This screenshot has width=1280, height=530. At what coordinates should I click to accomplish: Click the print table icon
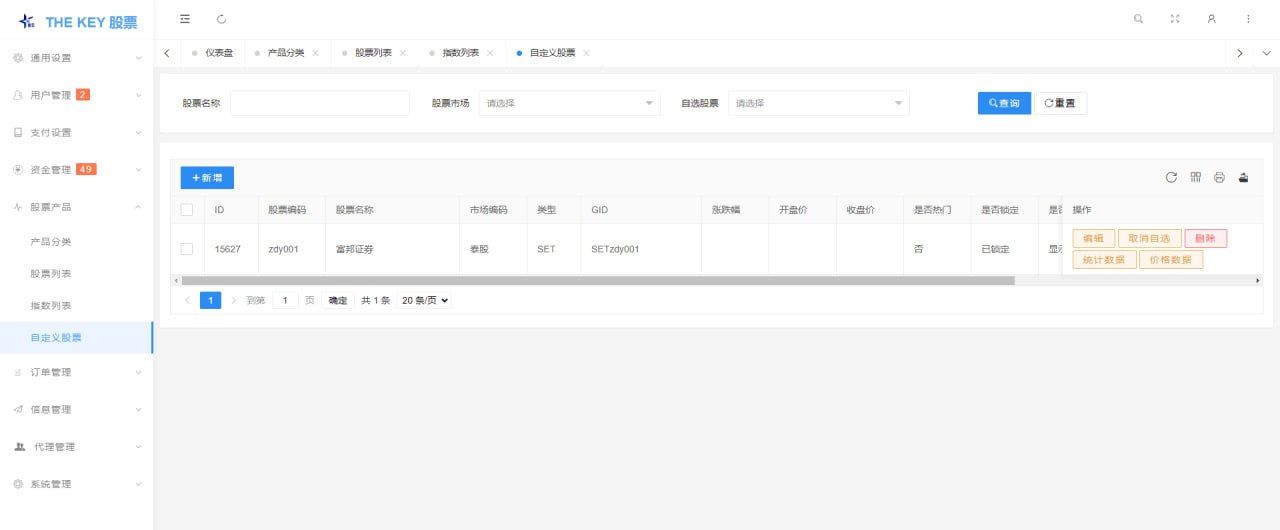pyautogui.click(x=1219, y=178)
